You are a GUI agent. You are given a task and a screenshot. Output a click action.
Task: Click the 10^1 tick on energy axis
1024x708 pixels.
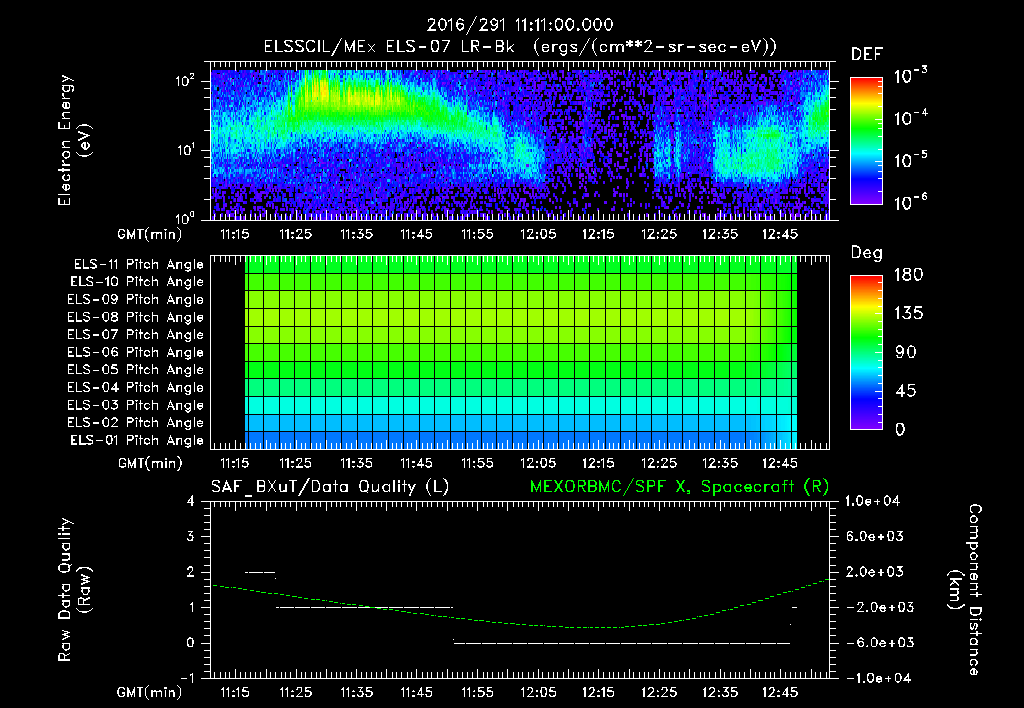click(185, 150)
